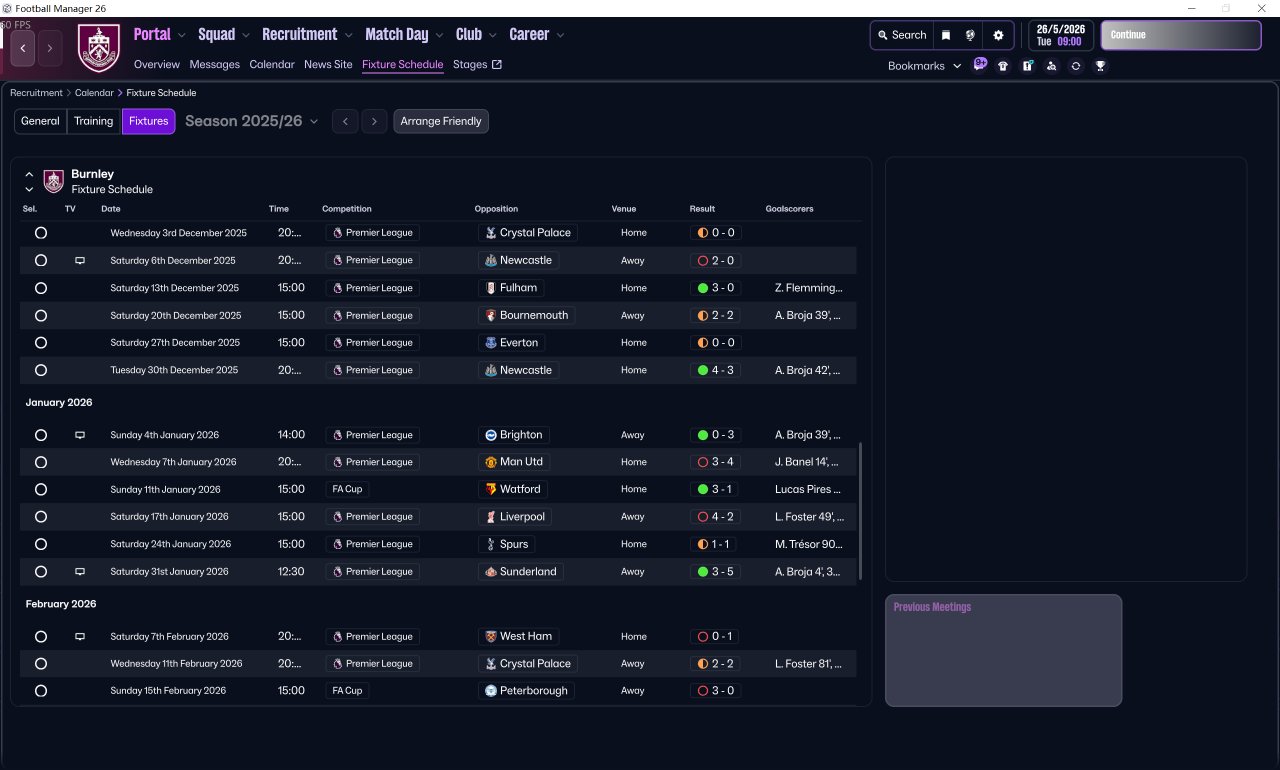Switch to the Training tab

[x=94, y=121]
